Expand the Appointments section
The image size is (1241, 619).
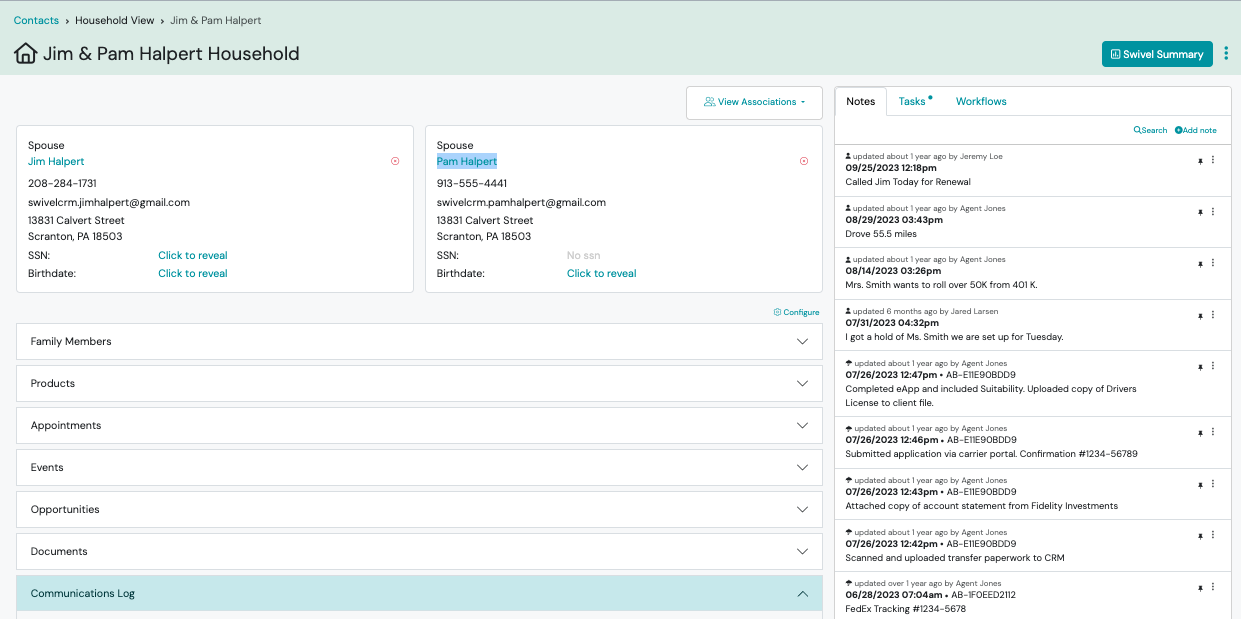pyautogui.click(x=419, y=425)
